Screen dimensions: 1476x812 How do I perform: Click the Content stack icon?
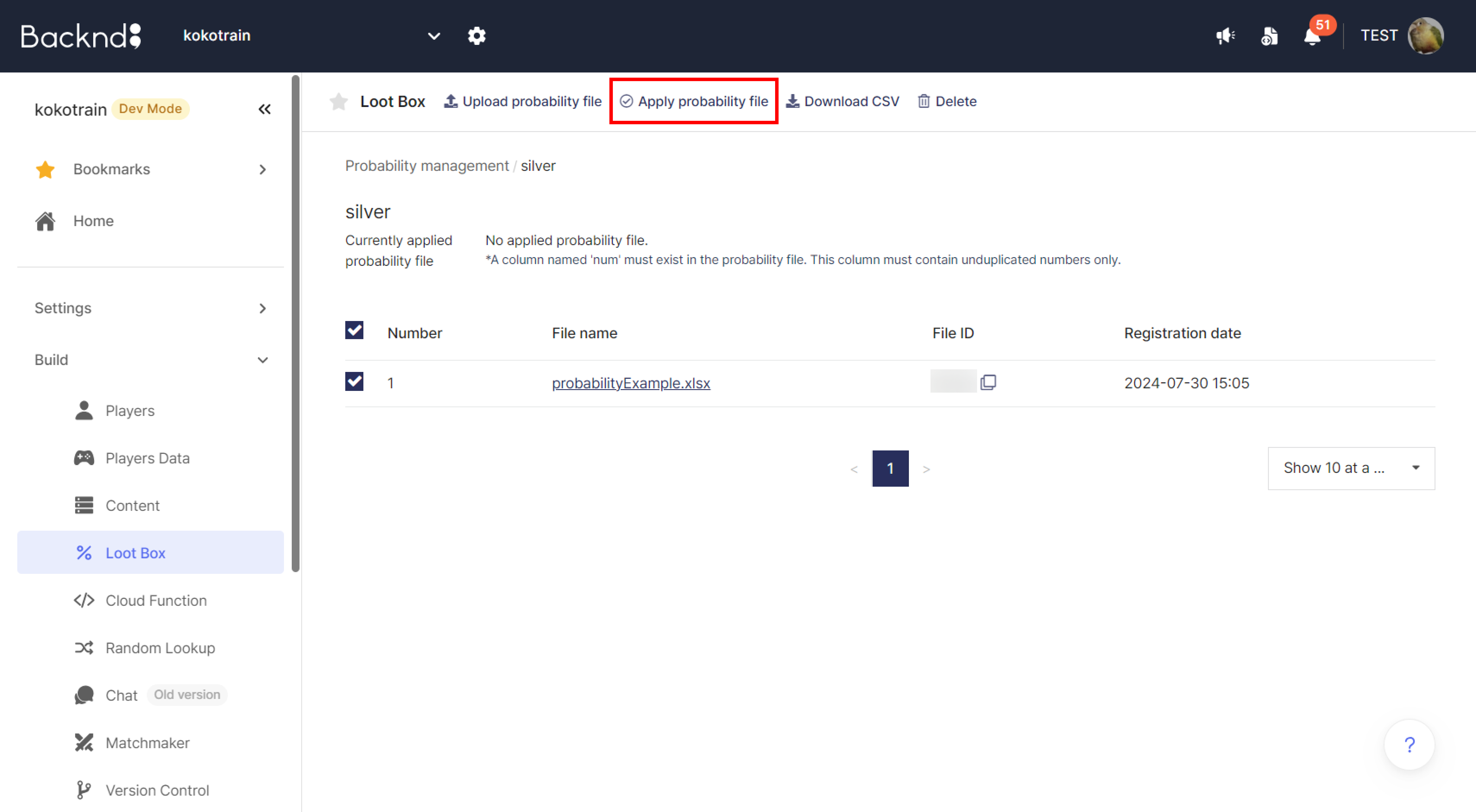84,505
